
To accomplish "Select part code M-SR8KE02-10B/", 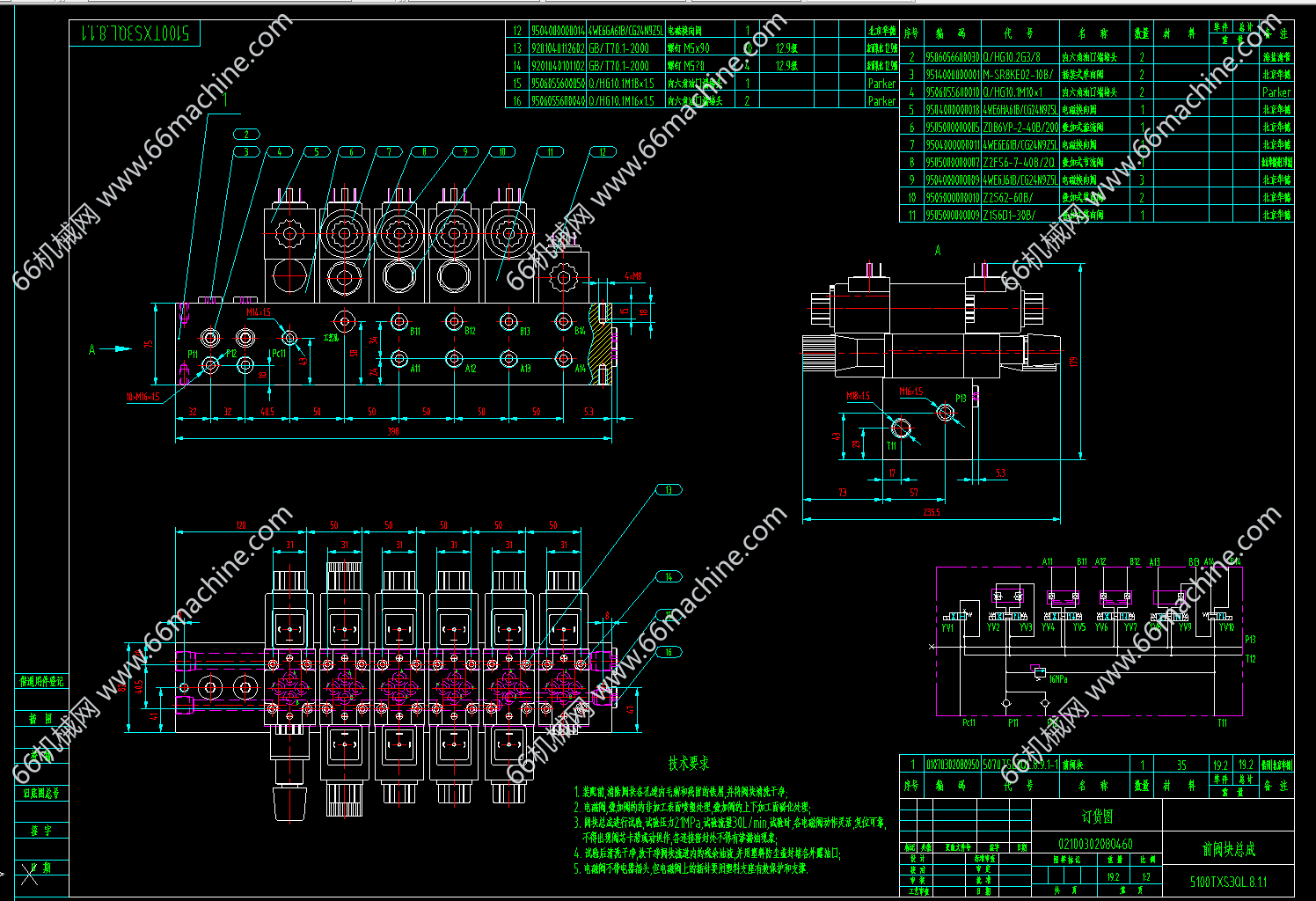I will click(1018, 74).
